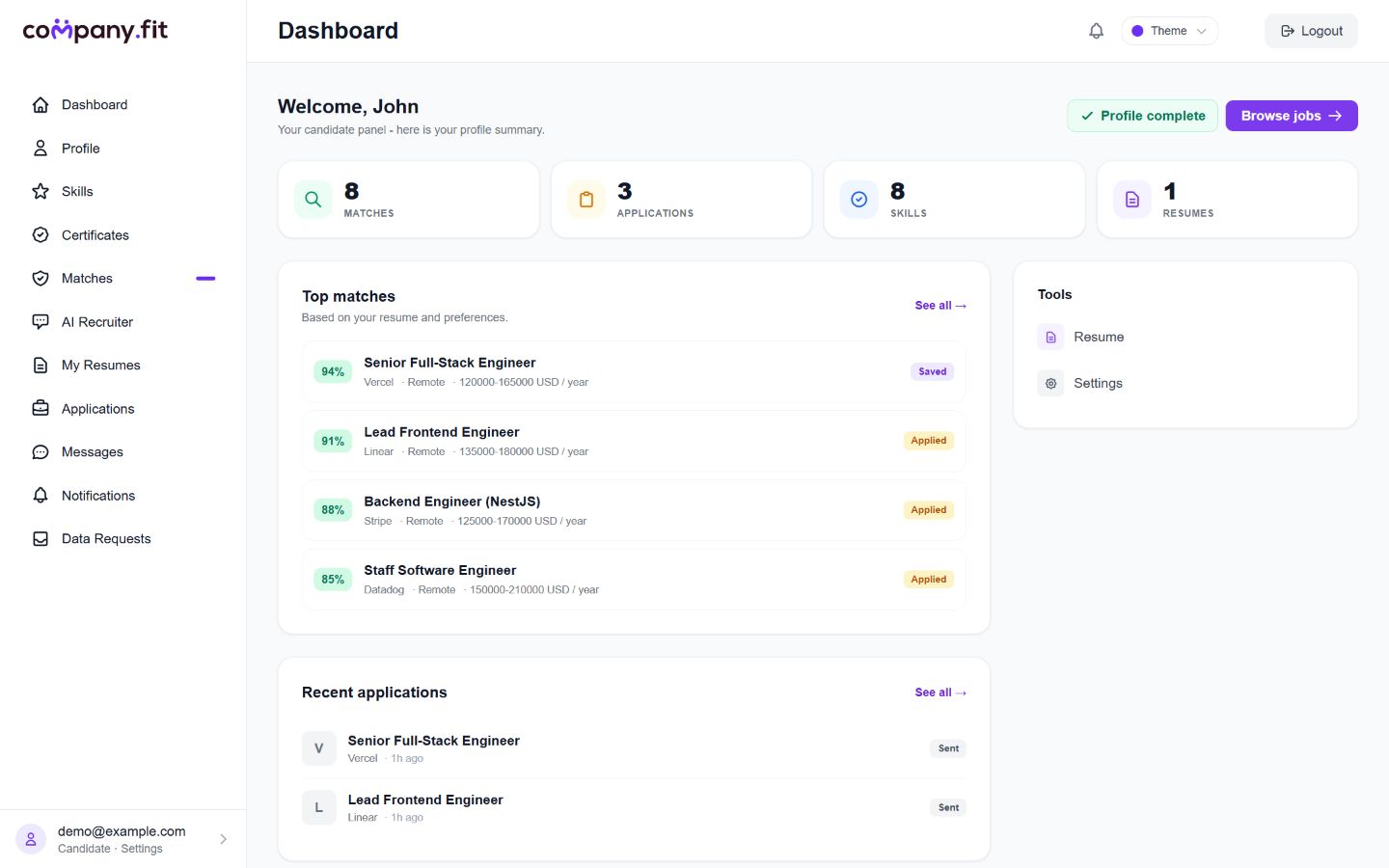The height and width of the screenshot is (868, 1389).
Task: Click the user avatar icon at sidebar bottom
Action: click(x=31, y=839)
